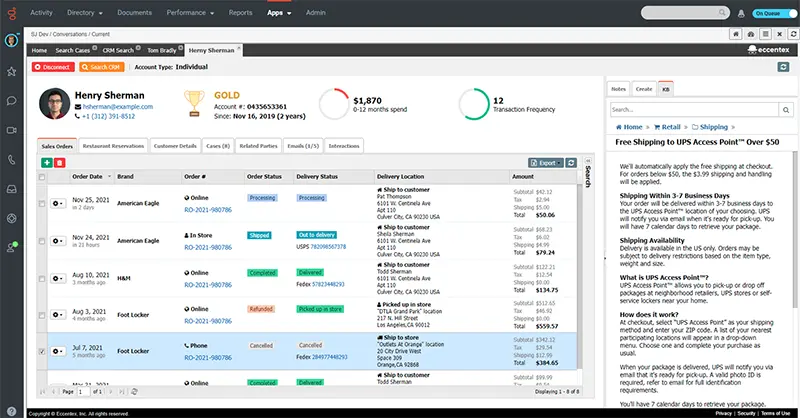
Task: Switch to the Cases (8) tab
Action: pos(218,146)
